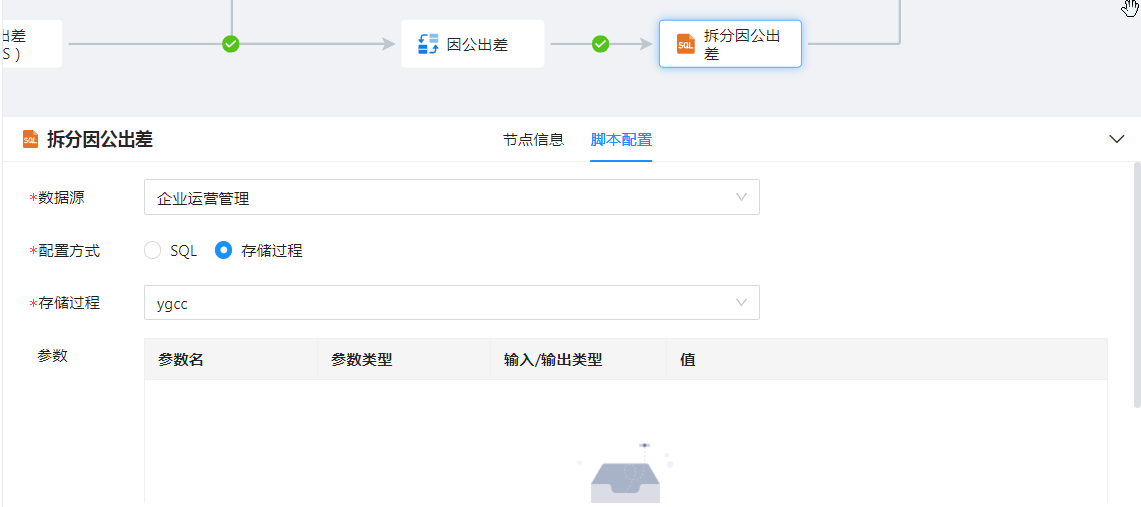Switch to the 节点信息 tab
The image size is (1141, 507).
(533, 140)
